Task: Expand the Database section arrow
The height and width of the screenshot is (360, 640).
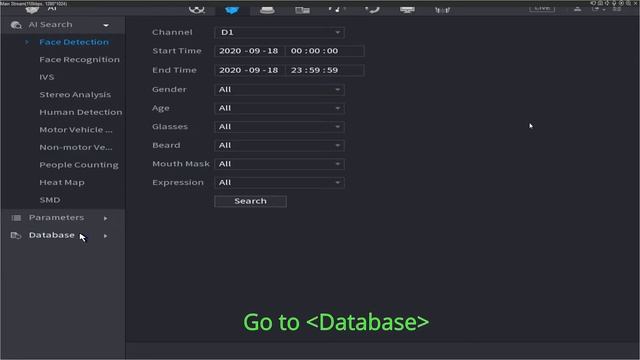Action: coord(106,236)
